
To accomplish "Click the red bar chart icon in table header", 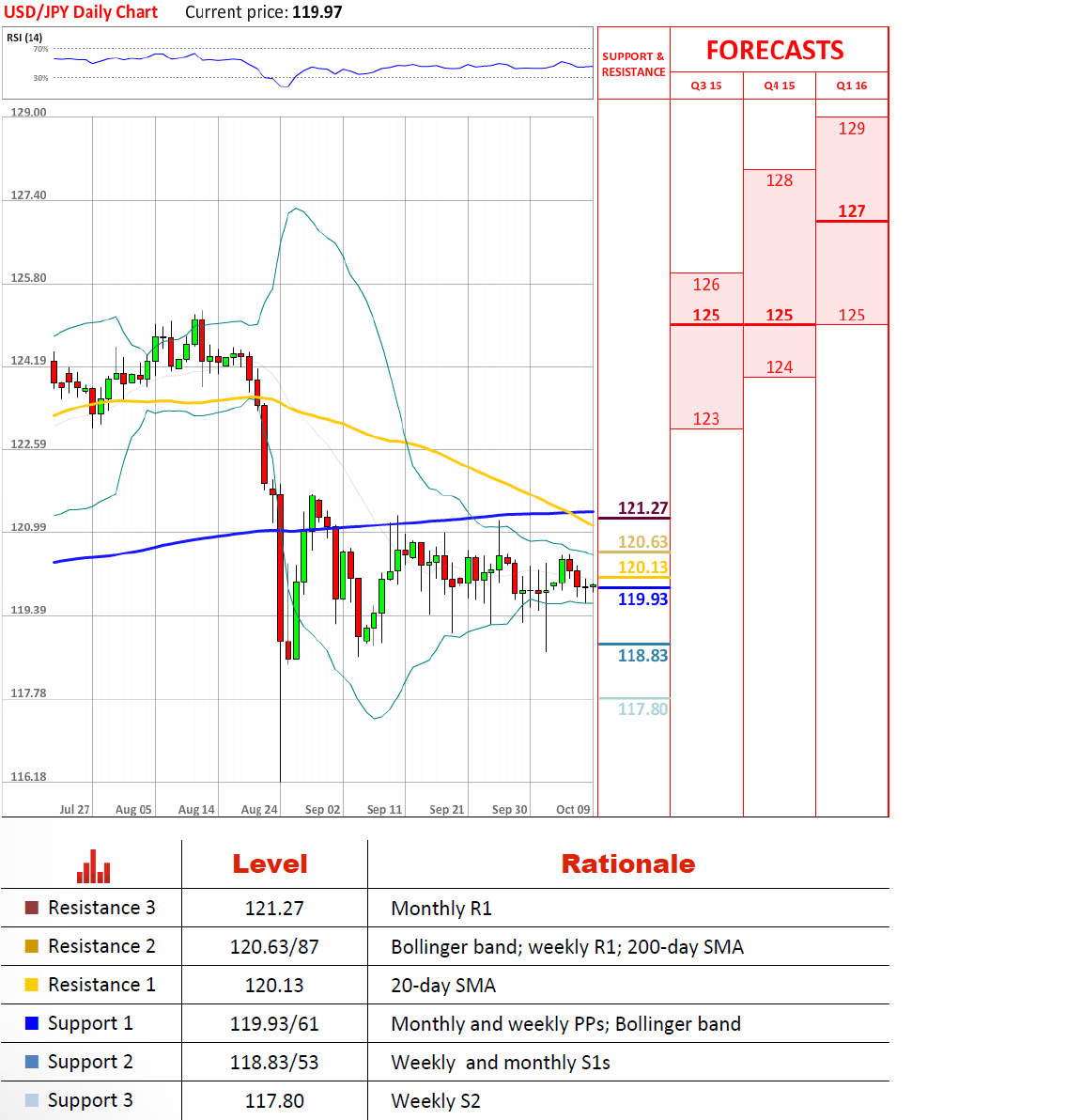I will (x=94, y=866).
